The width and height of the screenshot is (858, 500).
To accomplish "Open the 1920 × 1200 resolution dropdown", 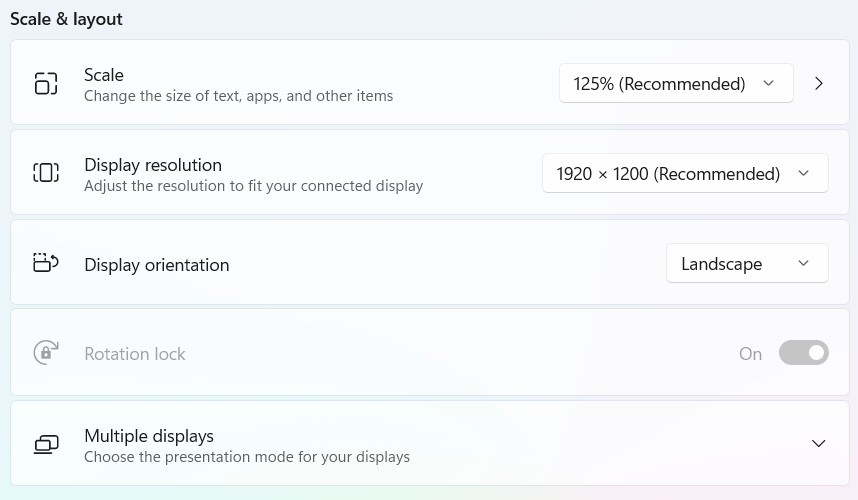I will (685, 173).
